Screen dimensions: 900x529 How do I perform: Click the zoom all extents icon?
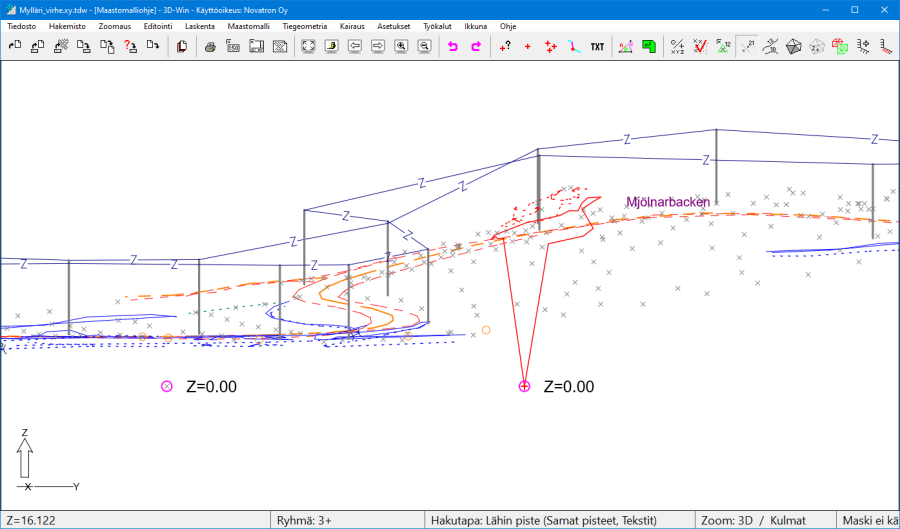pos(308,46)
